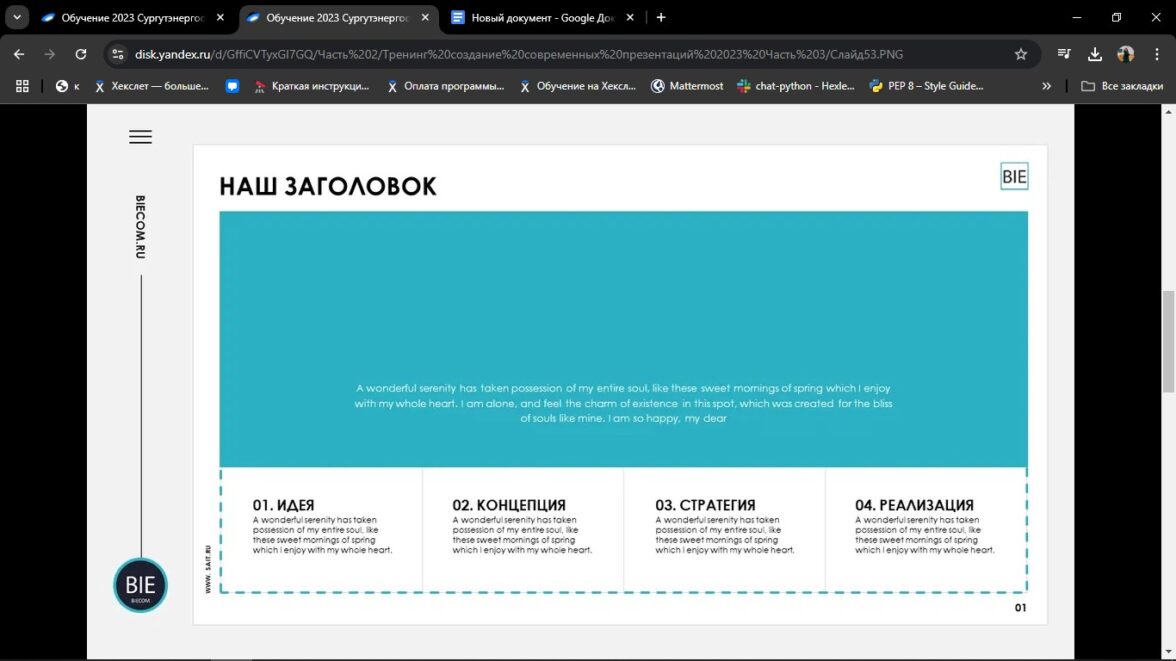This screenshot has width=1176, height=661.
Task: Expand hidden bookmarks overflow chevron
Action: click(1046, 86)
